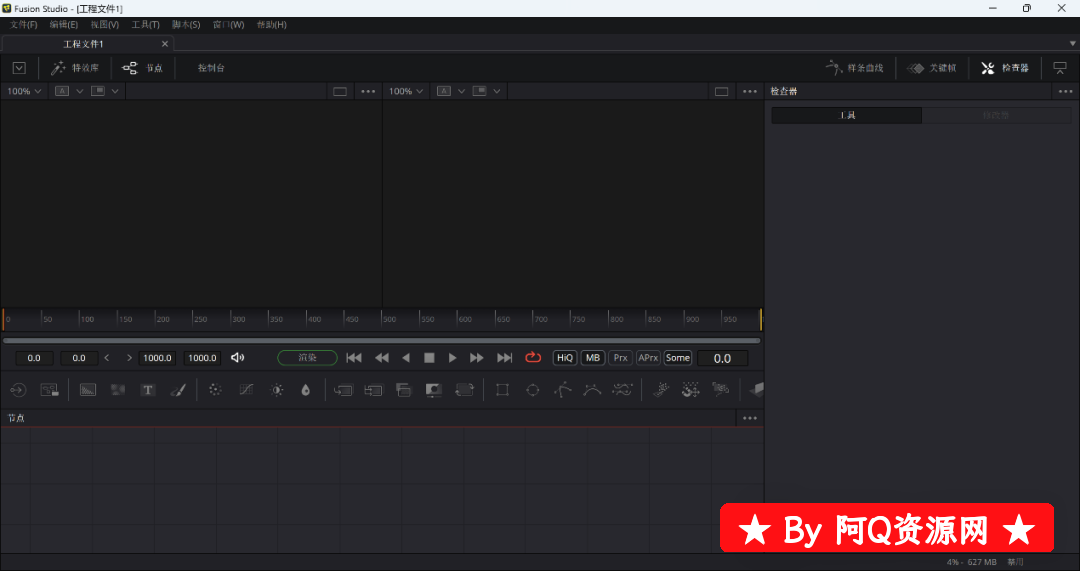Add a Rectangle mask

[x=502, y=390]
